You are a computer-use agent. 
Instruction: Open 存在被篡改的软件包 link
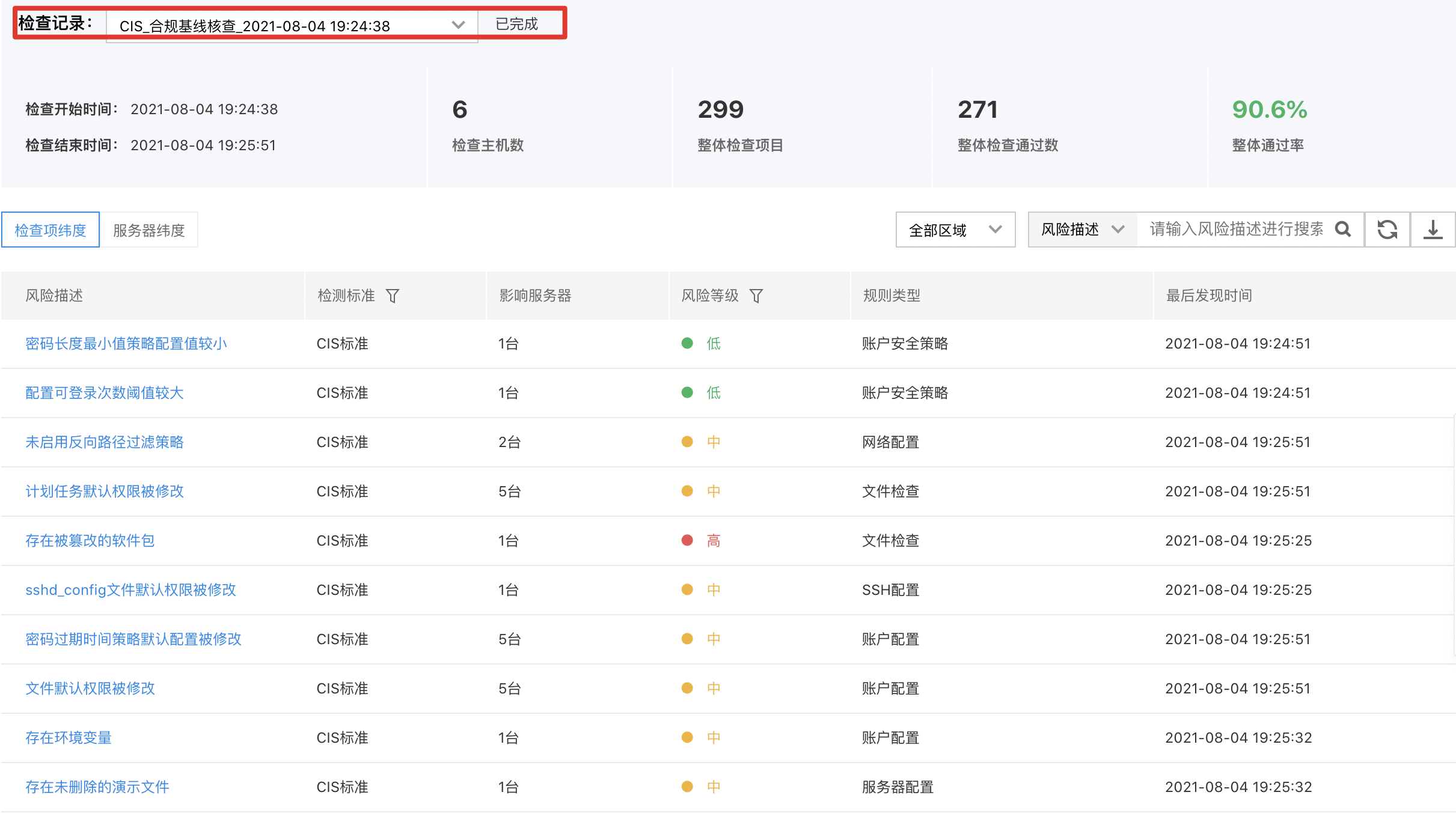90,541
